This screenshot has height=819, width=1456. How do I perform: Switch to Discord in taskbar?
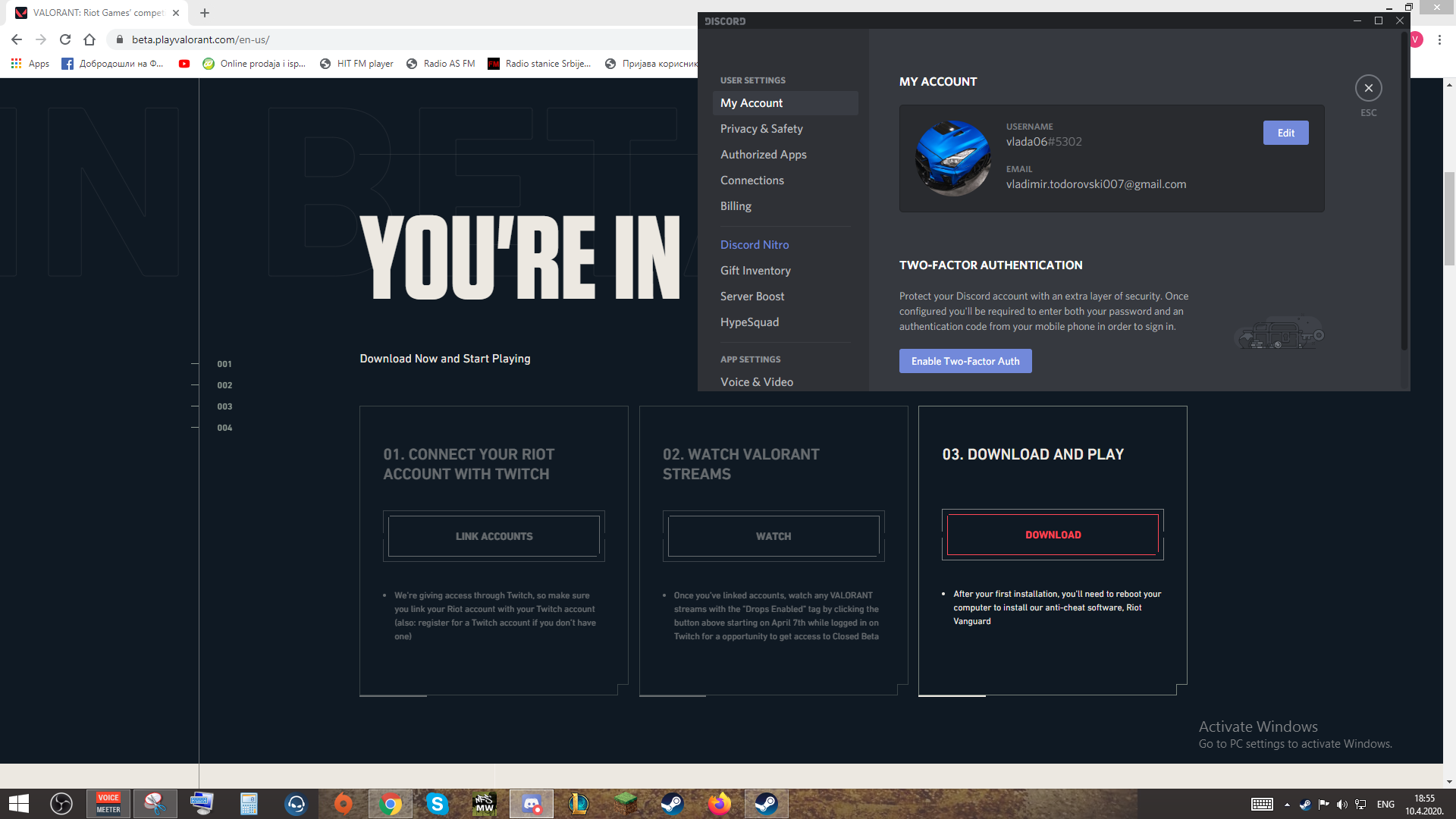point(531,804)
